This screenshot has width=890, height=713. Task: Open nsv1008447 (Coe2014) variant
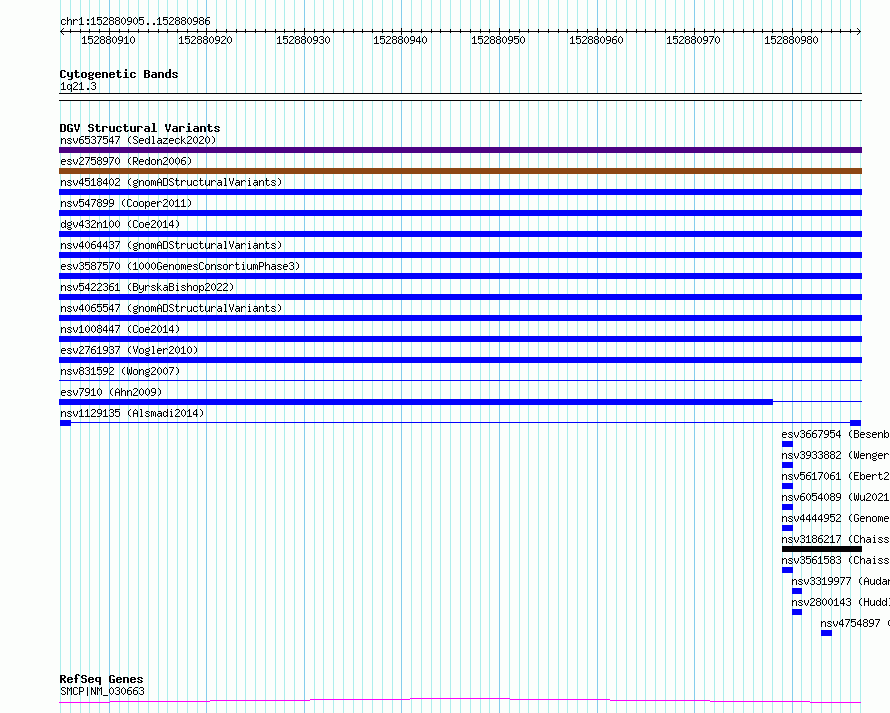click(x=120, y=329)
